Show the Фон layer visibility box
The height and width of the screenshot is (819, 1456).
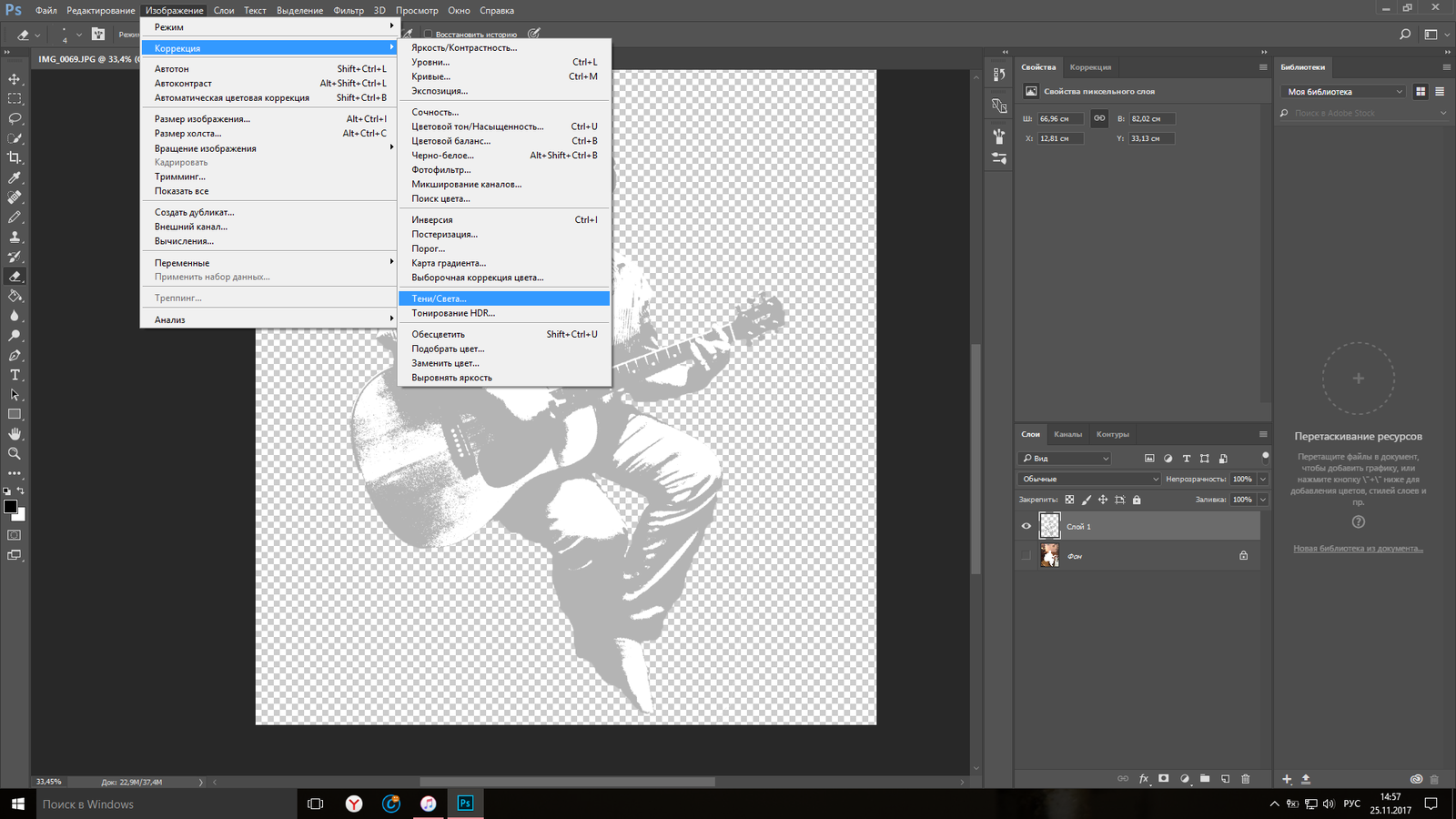point(1026,555)
